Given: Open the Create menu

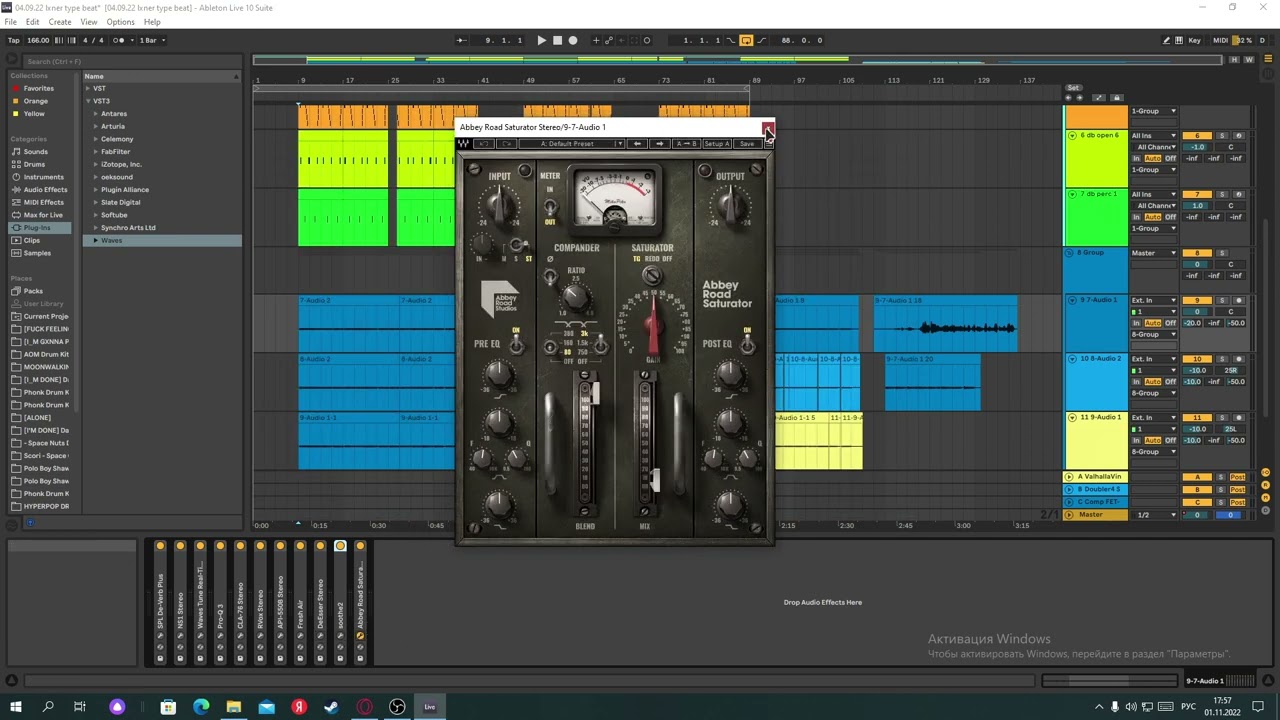Looking at the screenshot, I should [x=60, y=22].
